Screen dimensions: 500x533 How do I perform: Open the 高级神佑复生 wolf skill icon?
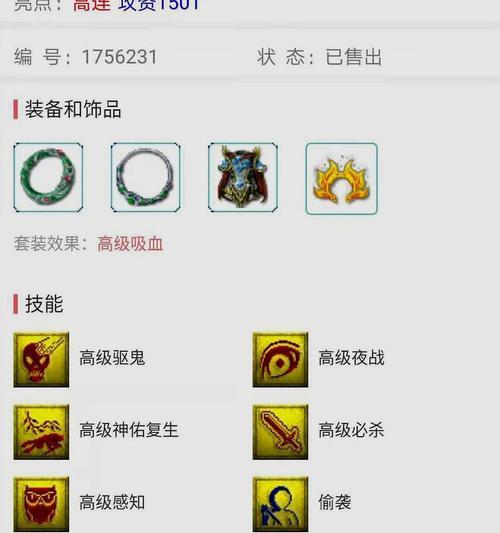pyautogui.click(x=41, y=432)
